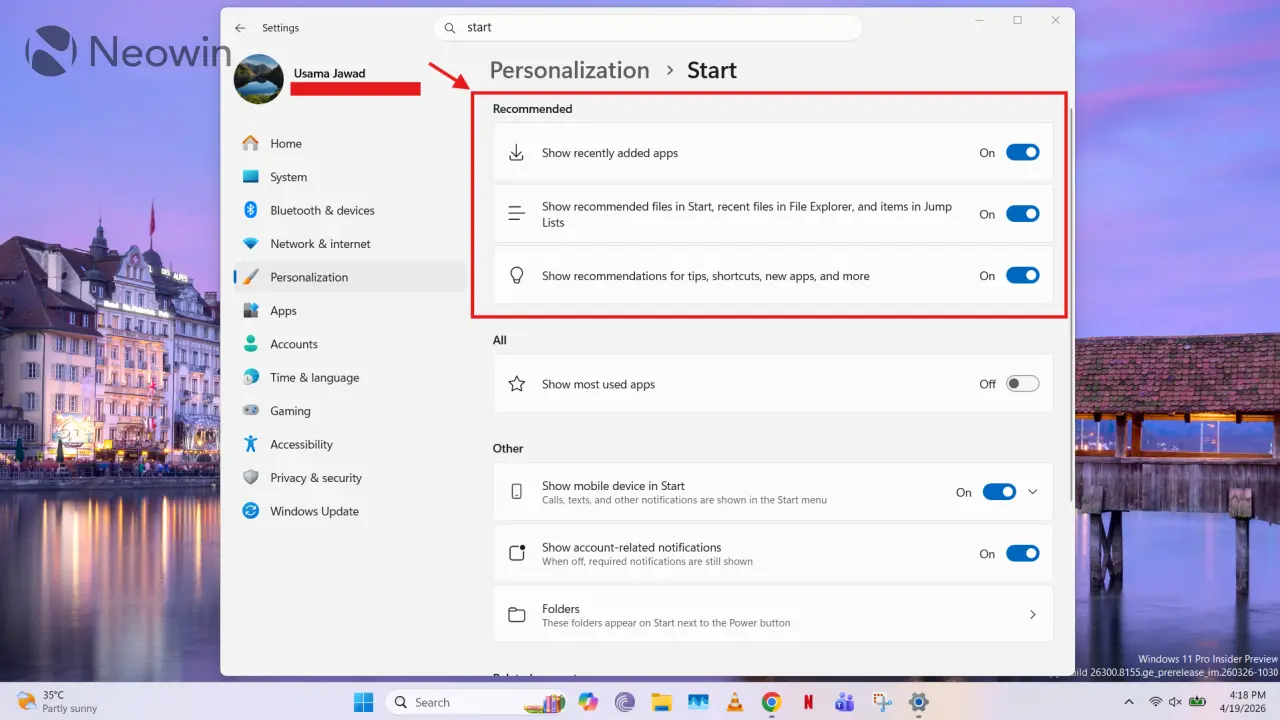Expand hidden icons in the system tray
1280x720 pixels.
coord(1129,702)
